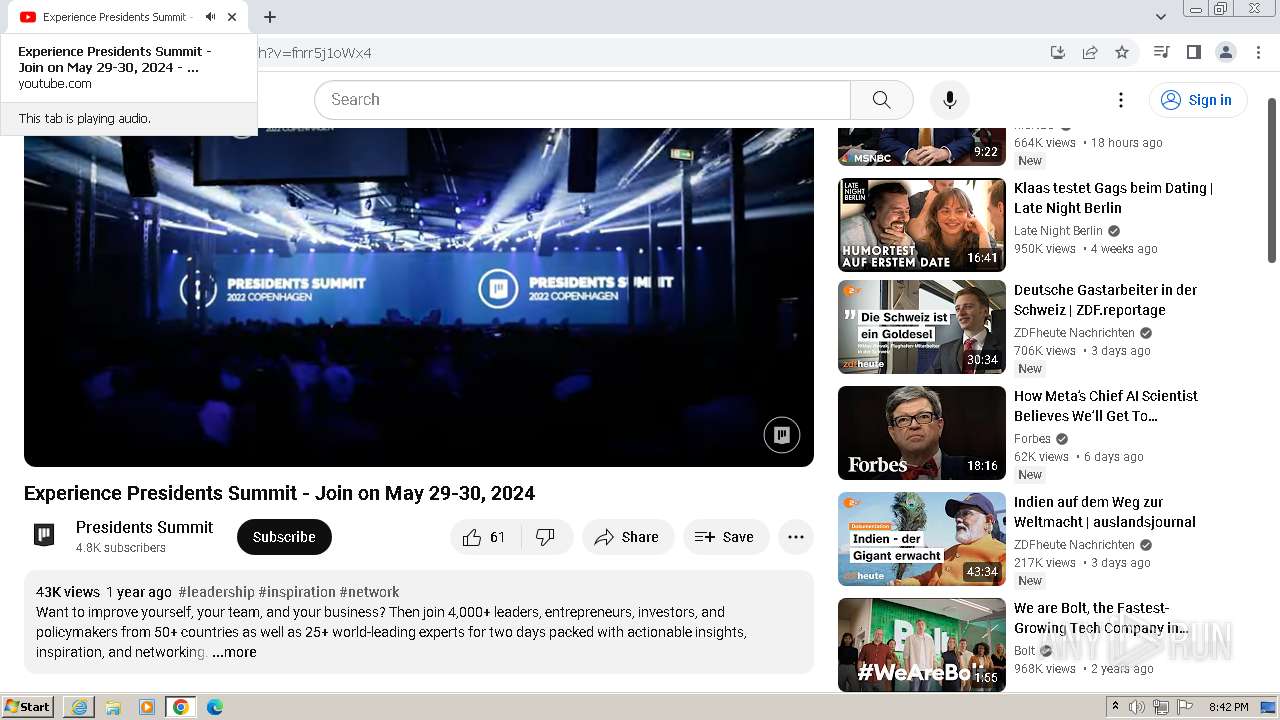Launch Internet Explorer from taskbar
This screenshot has width=1280, height=720.
79,707
